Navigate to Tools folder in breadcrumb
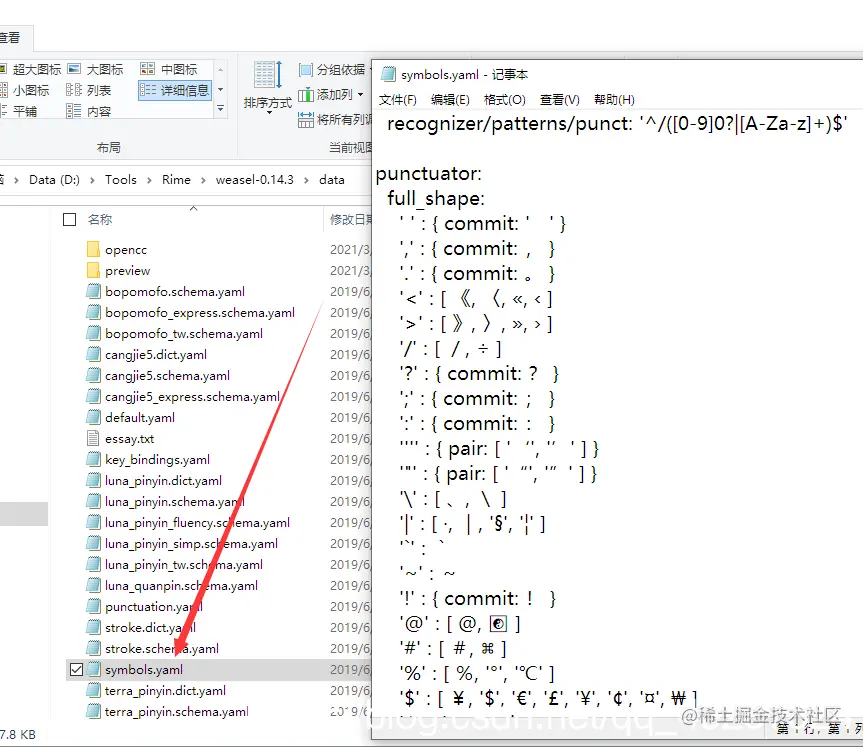This screenshot has width=863, height=747. tap(121, 180)
